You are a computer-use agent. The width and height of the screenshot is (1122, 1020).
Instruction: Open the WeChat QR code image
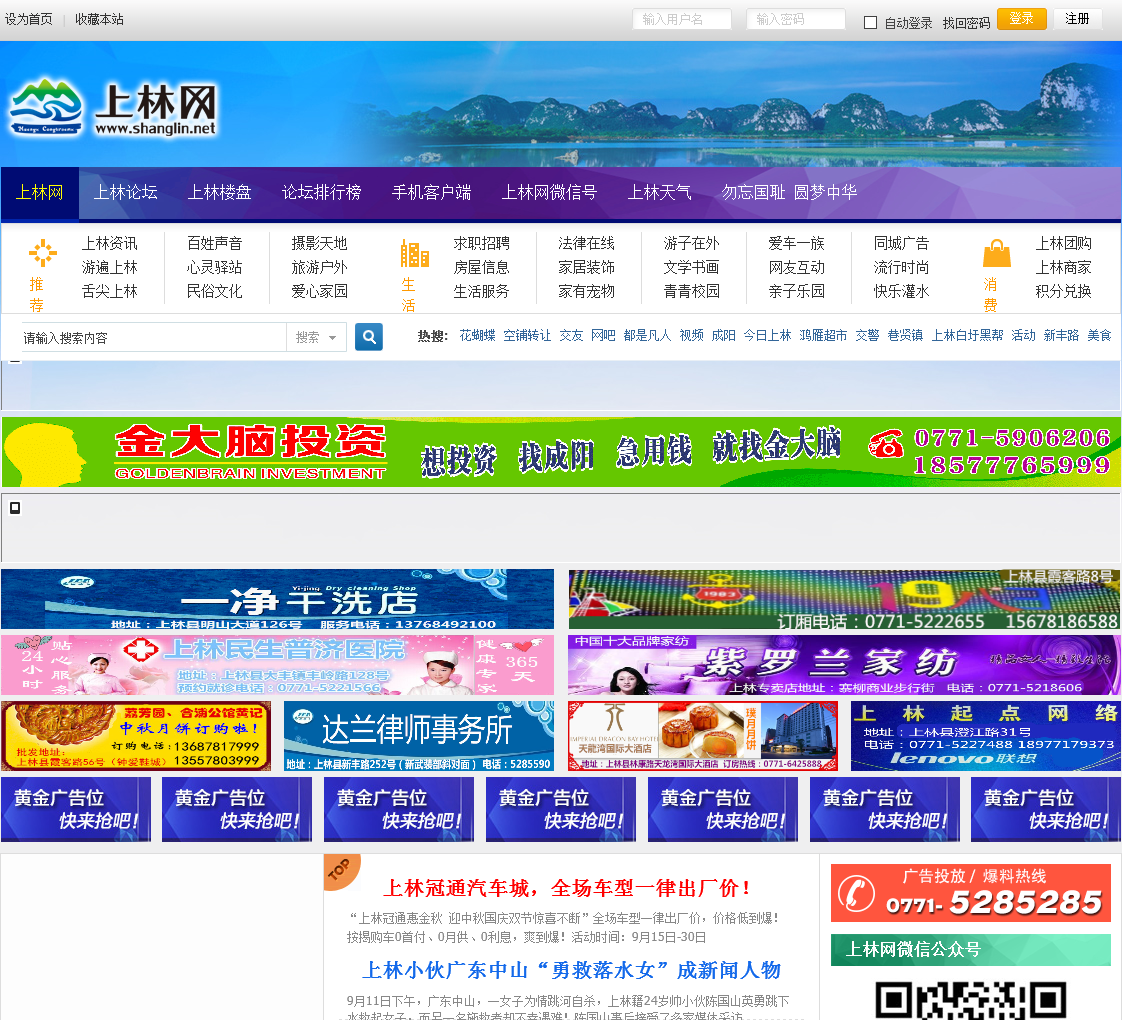click(x=970, y=1001)
